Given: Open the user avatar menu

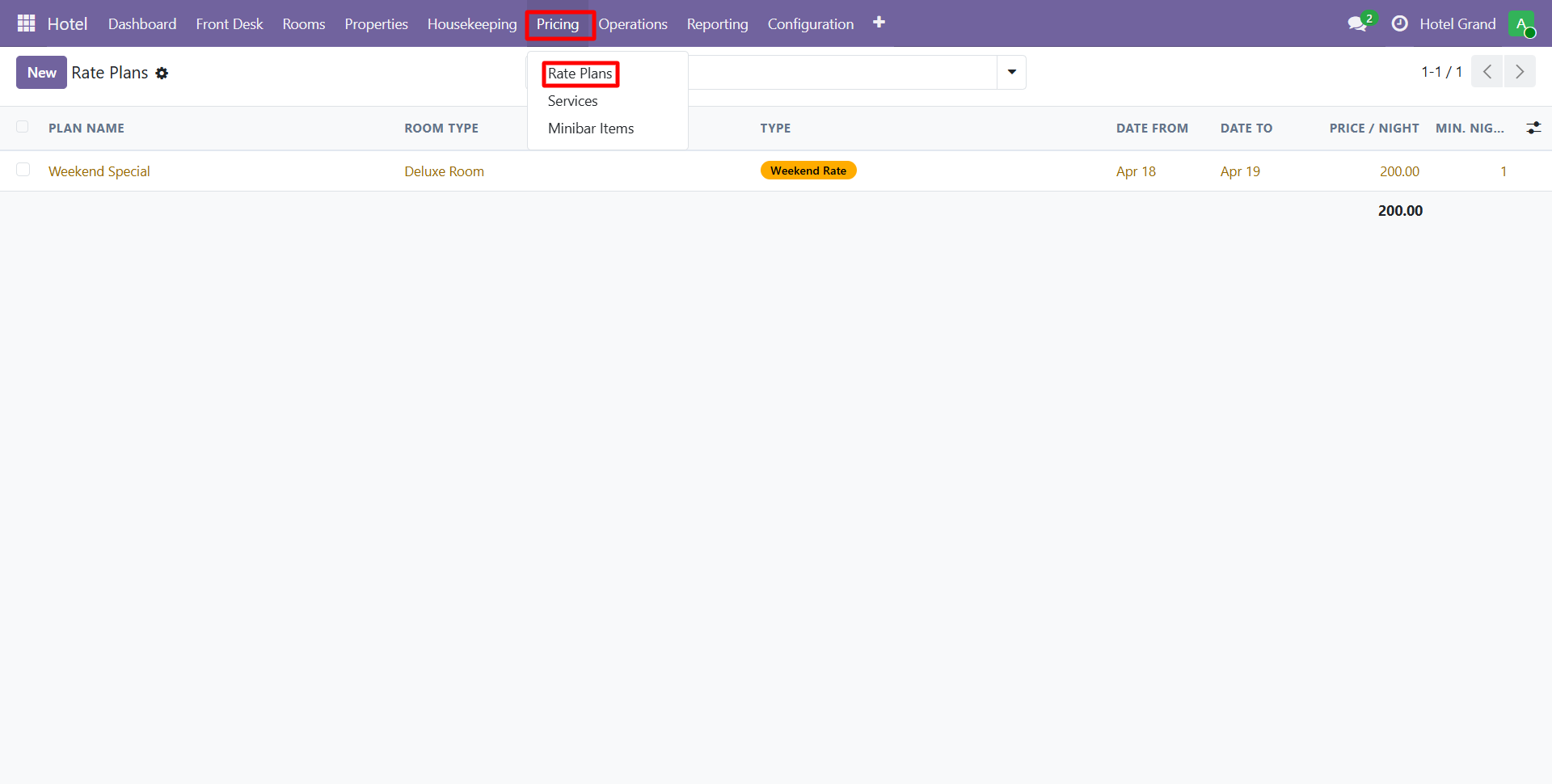Looking at the screenshot, I should click(x=1521, y=24).
